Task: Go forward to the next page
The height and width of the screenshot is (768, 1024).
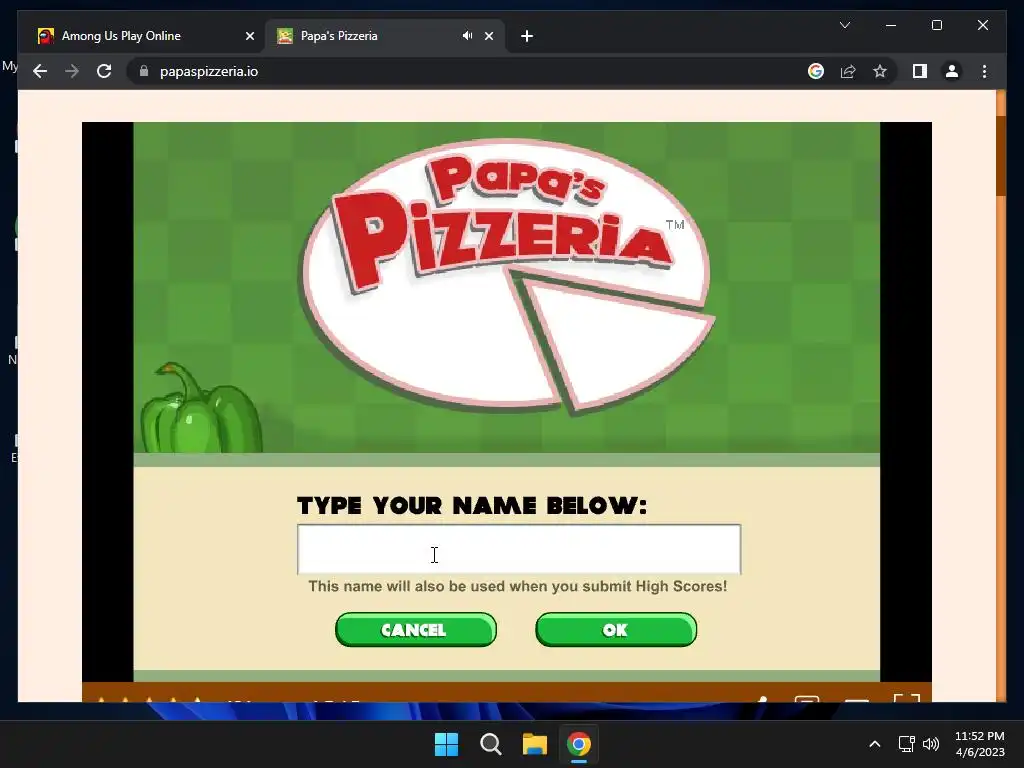Action: click(72, 71)
